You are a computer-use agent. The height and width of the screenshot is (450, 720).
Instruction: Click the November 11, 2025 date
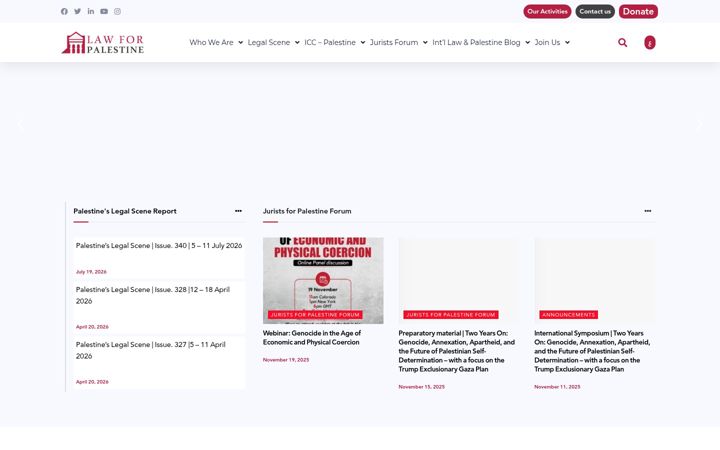(557, 387)
